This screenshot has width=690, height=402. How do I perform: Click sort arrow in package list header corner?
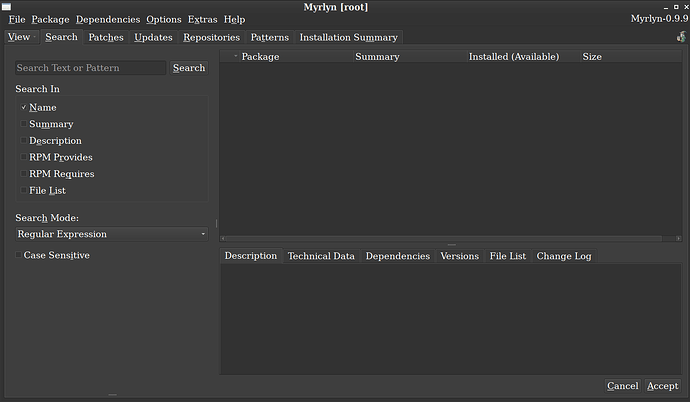click(x=236, y=57)
